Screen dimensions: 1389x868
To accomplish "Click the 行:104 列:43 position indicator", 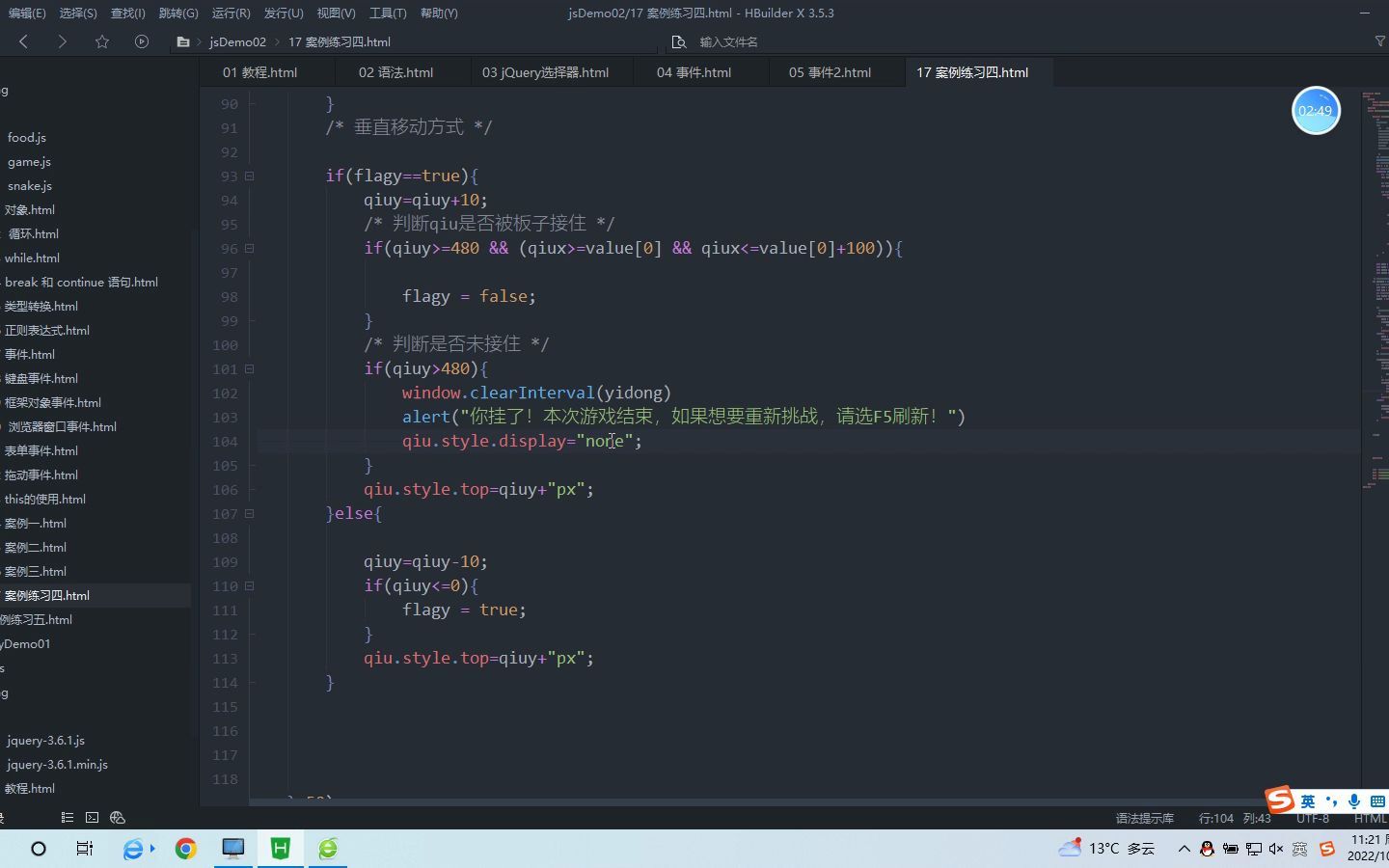I will 1235,818.
